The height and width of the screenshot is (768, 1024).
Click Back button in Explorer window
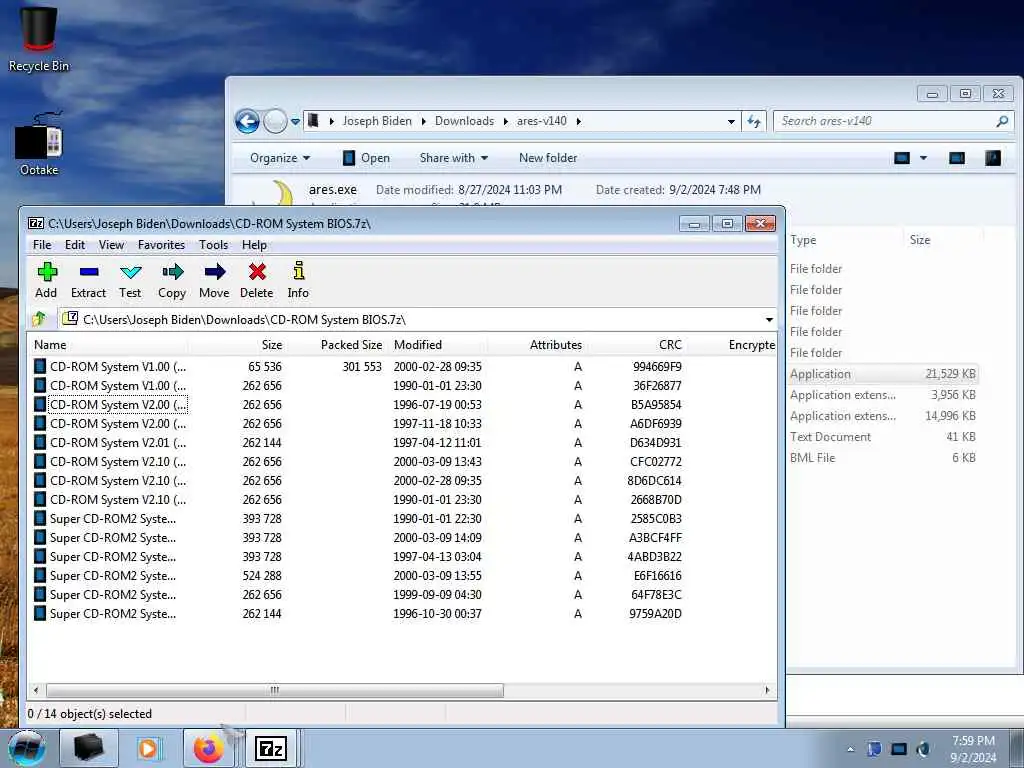pyautogui.click(x=248, y=121)
